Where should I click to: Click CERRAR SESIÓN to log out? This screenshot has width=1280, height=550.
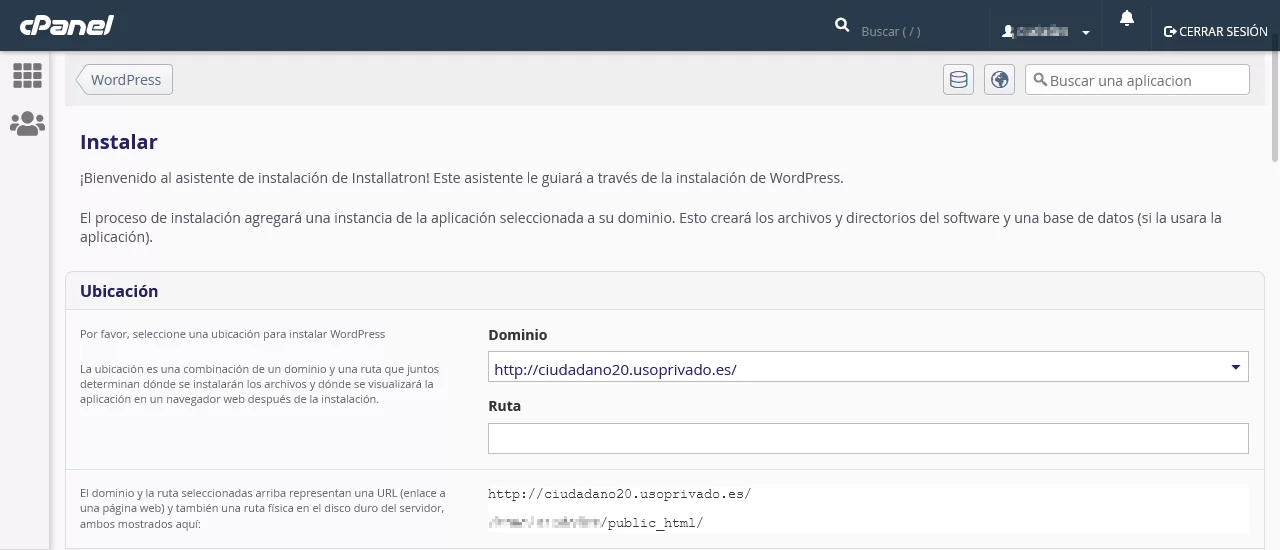point(1216,31)
